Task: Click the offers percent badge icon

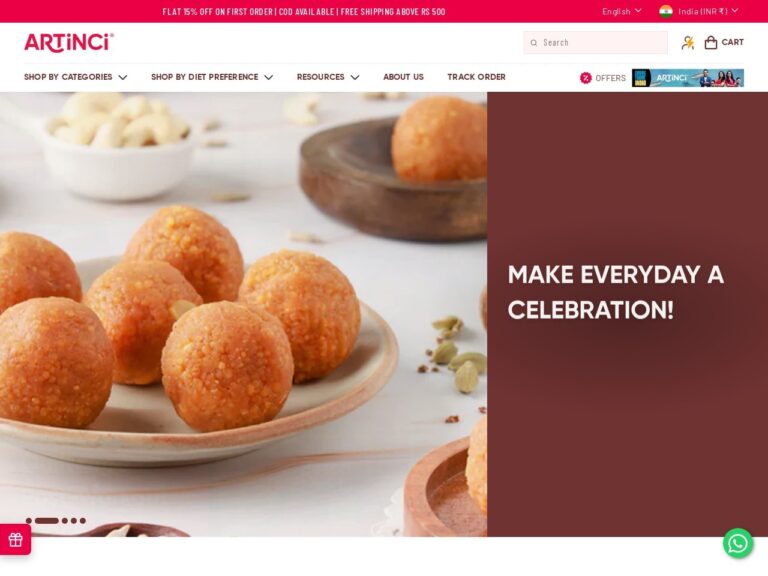Action: coord(585,78)
